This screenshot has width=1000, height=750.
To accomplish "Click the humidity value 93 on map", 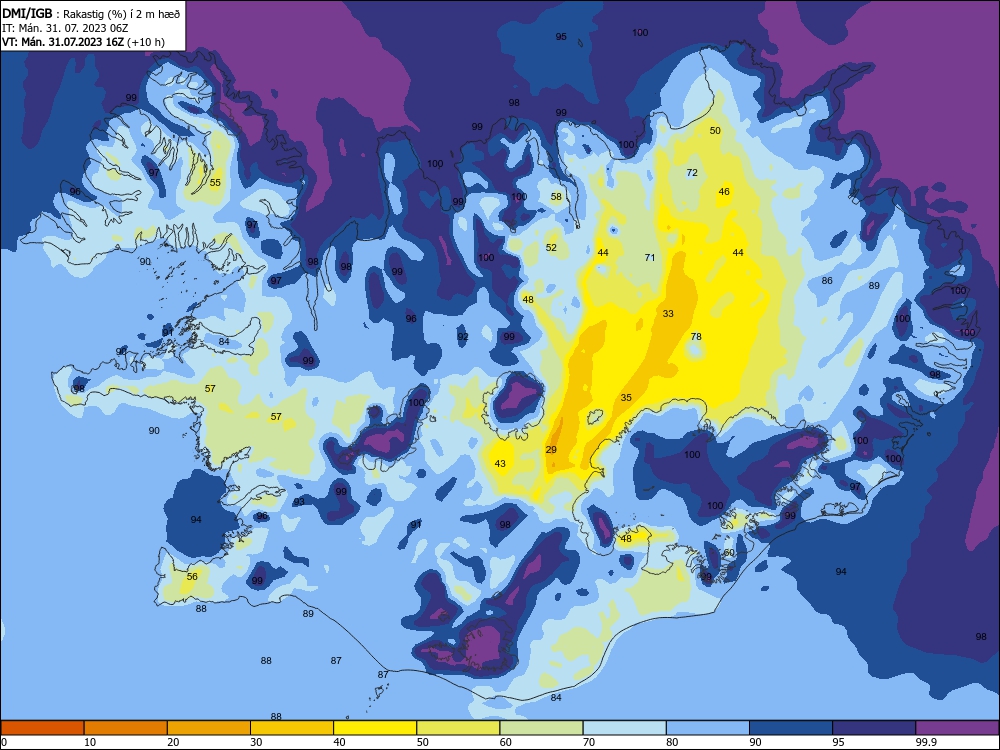I will [299, 502].
